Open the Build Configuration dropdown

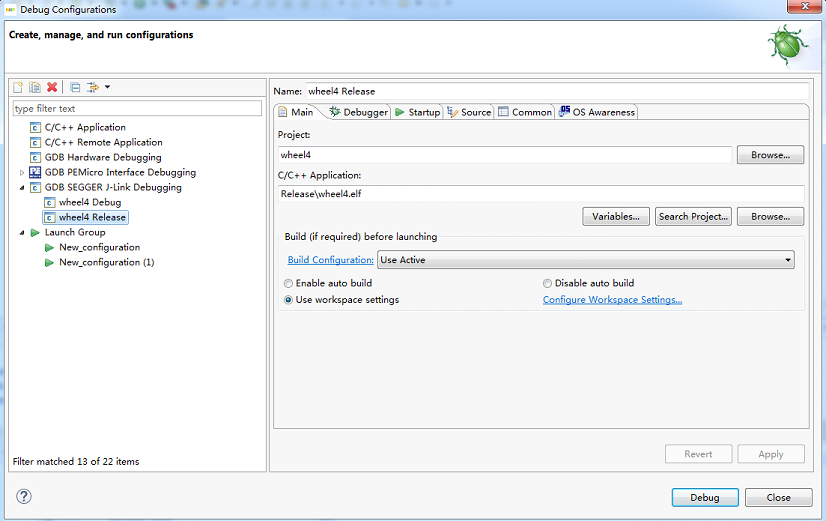pos(586,260)
